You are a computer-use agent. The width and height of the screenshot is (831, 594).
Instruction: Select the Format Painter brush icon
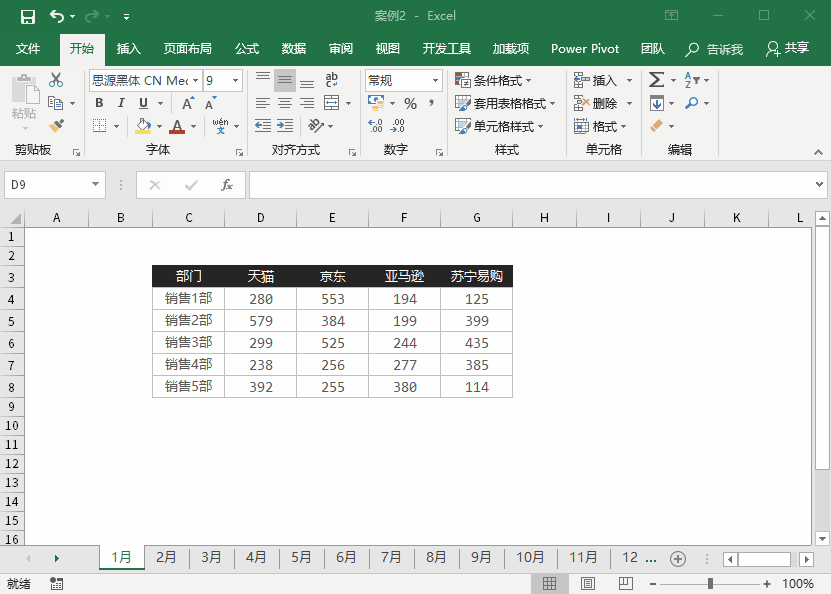tap(56, 126)
